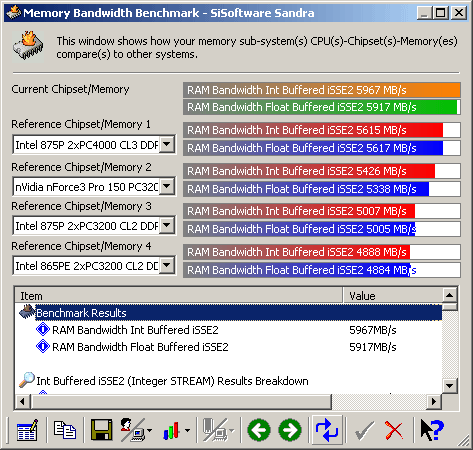
Task: Open Reference Chipset/Memory 1 dropdown
Action: [x=167, y=145]
